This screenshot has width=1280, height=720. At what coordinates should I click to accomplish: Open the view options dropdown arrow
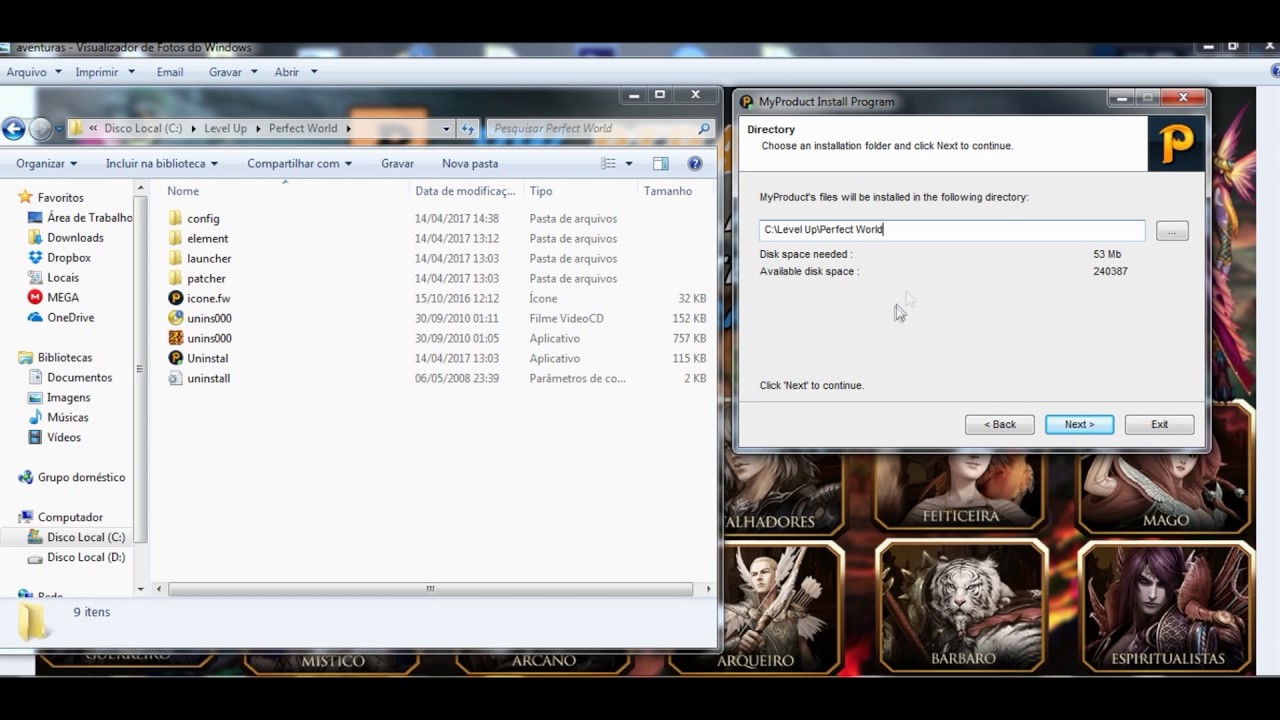pos(629,163)
